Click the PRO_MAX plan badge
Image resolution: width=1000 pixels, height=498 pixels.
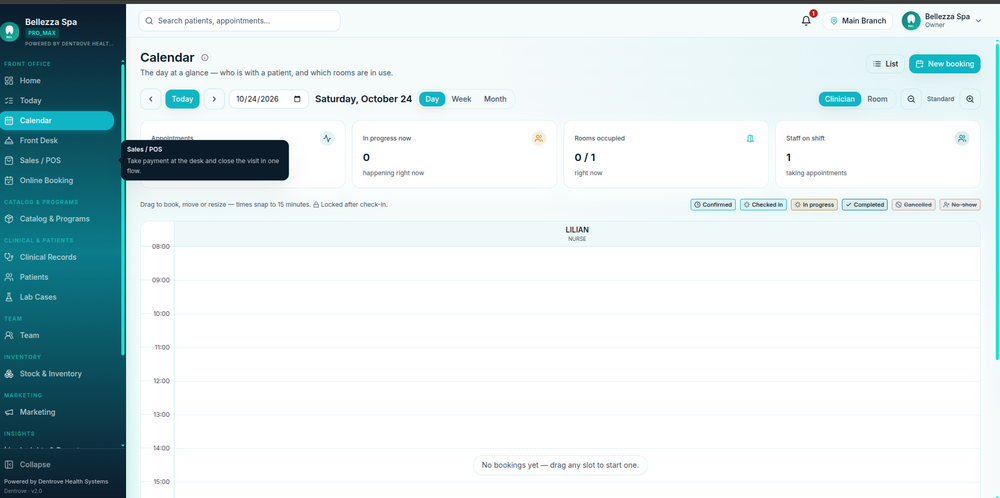tap(43, 33)
